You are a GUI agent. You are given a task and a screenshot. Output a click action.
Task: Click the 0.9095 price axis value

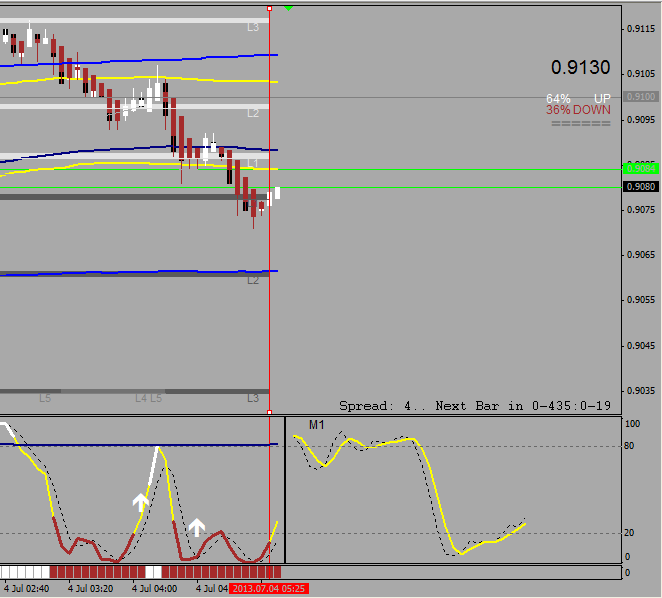[641, 120]
